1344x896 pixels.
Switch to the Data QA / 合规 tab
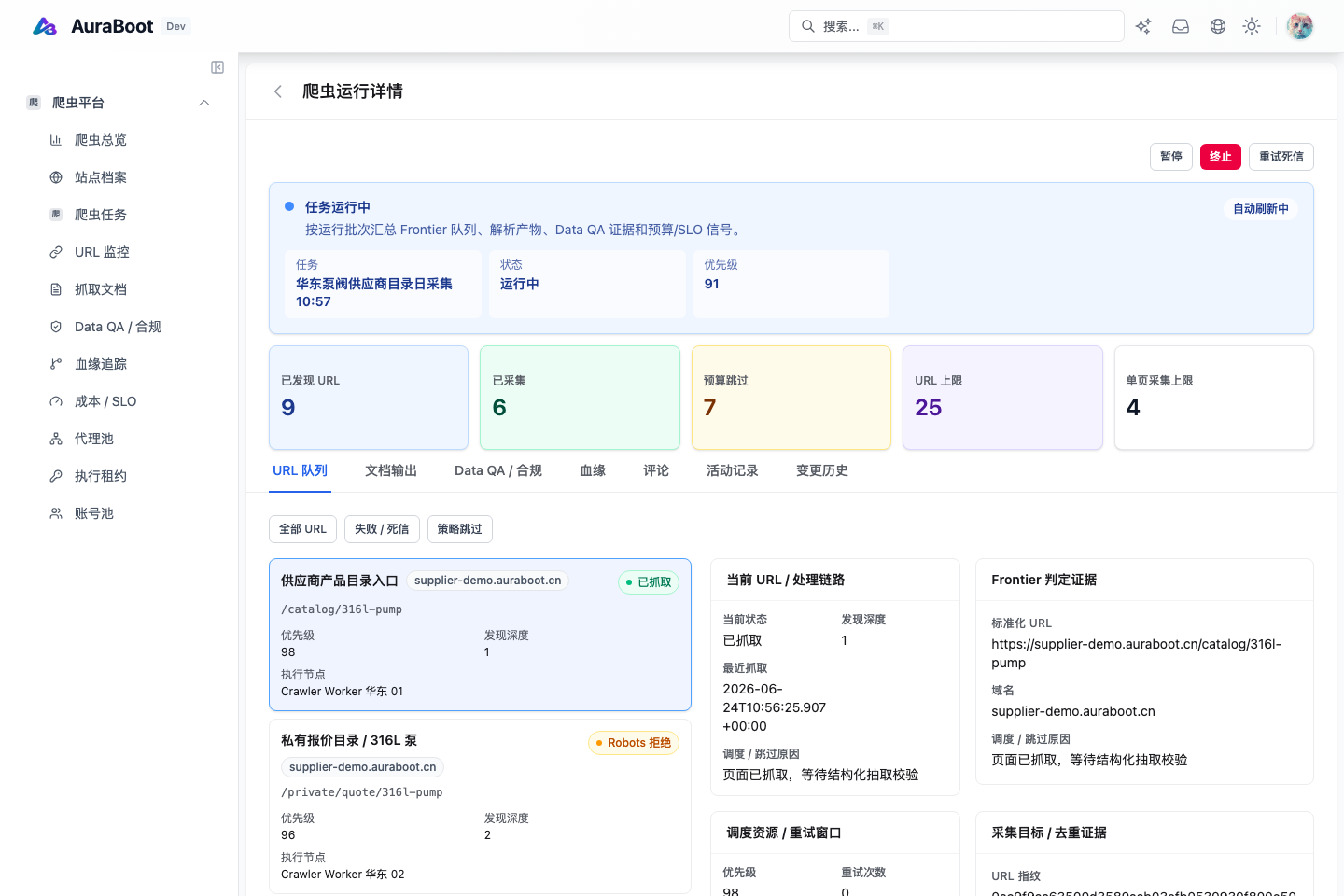pyautogui.click(x=498, y=470)
